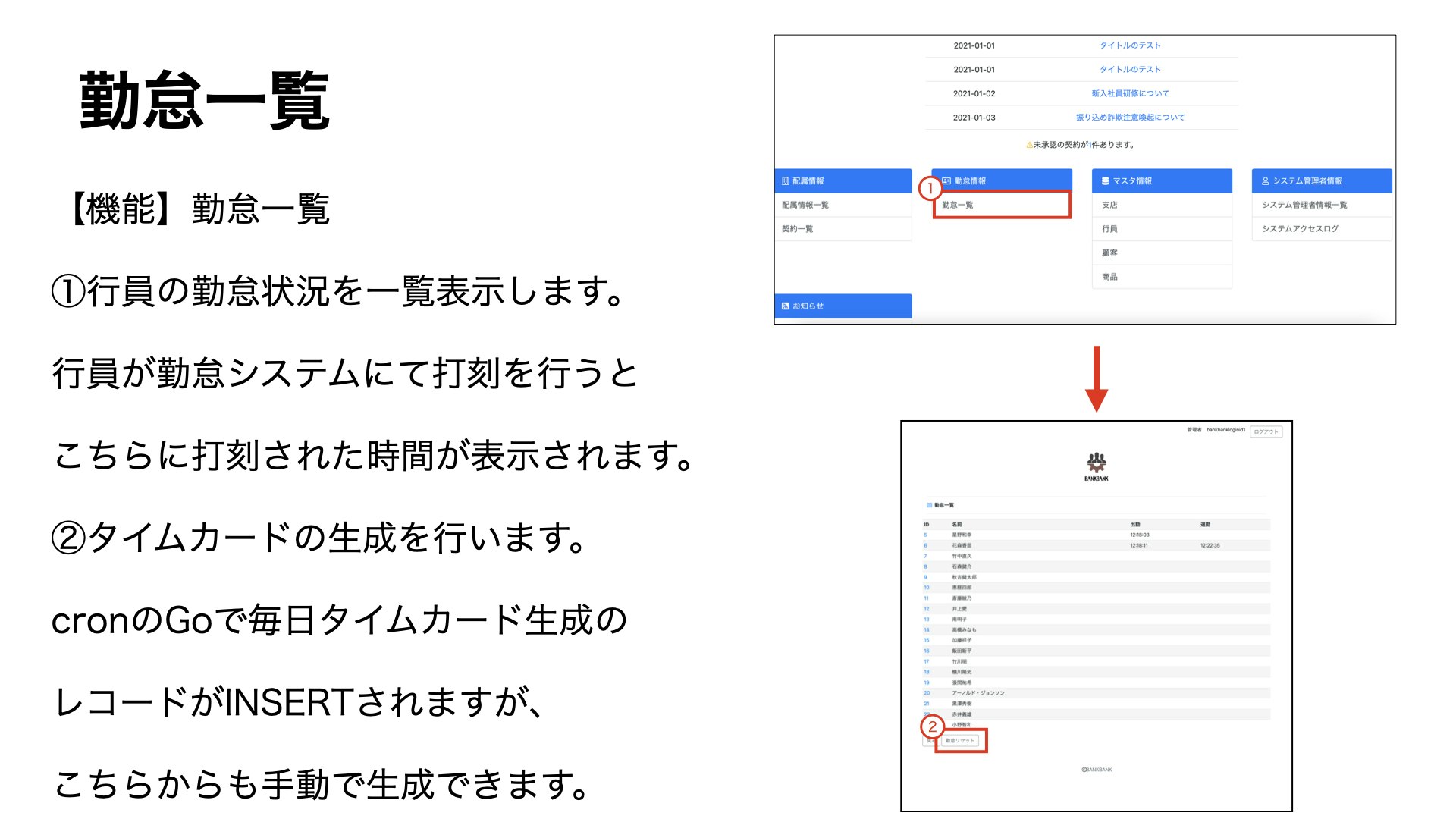Screen dimensions: 1456x819
Task: Click the warning triangle beside 未承認の契約 message
Action: (x=1028, y=144)
